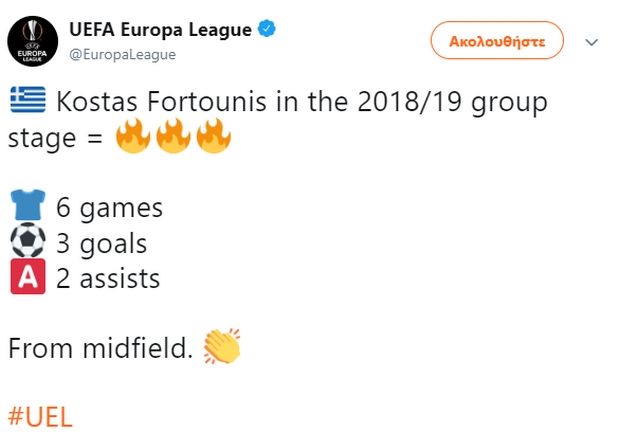Click the Kostas Fortounis tweet text
The width and height of the screenshot is (620, 432).
point(278,120)
